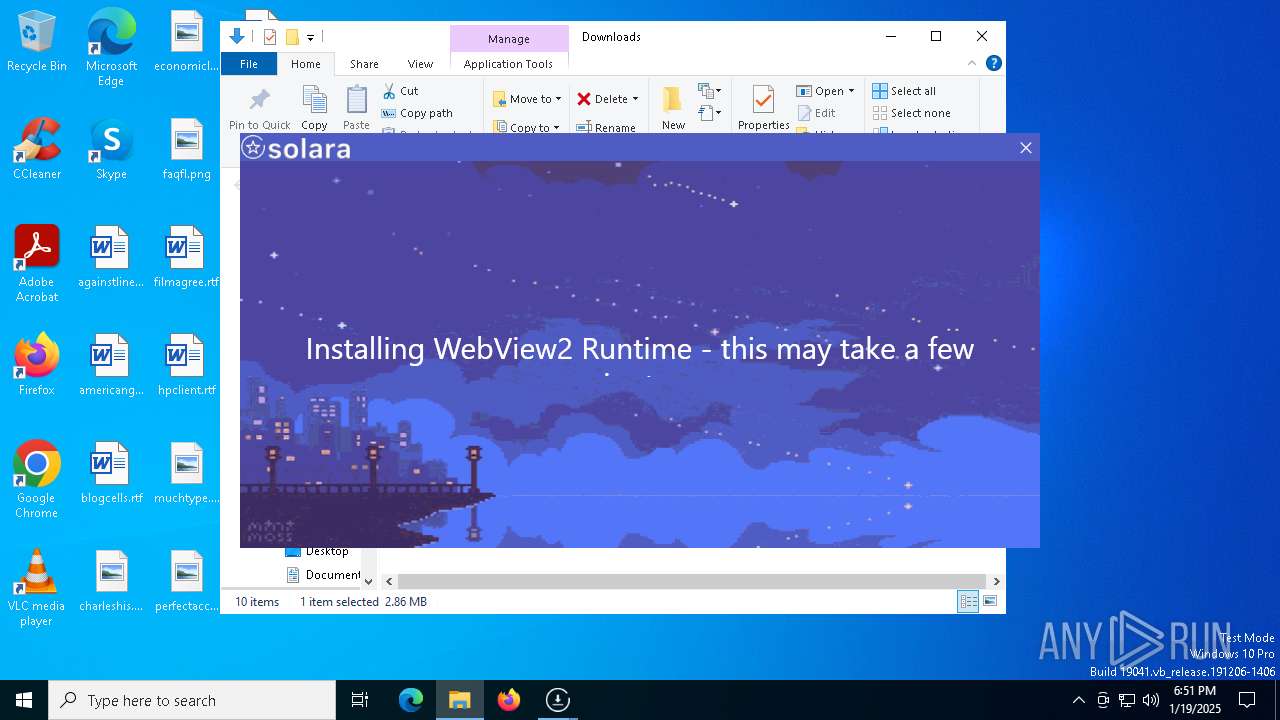Open Firefox desktop shortcut

click(x=37, y=365)
